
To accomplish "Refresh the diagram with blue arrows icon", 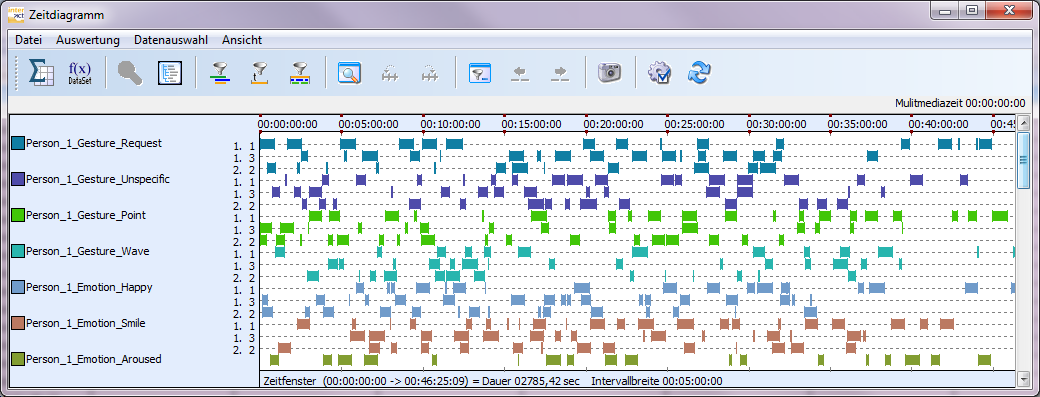I will [x=699, y=72].
